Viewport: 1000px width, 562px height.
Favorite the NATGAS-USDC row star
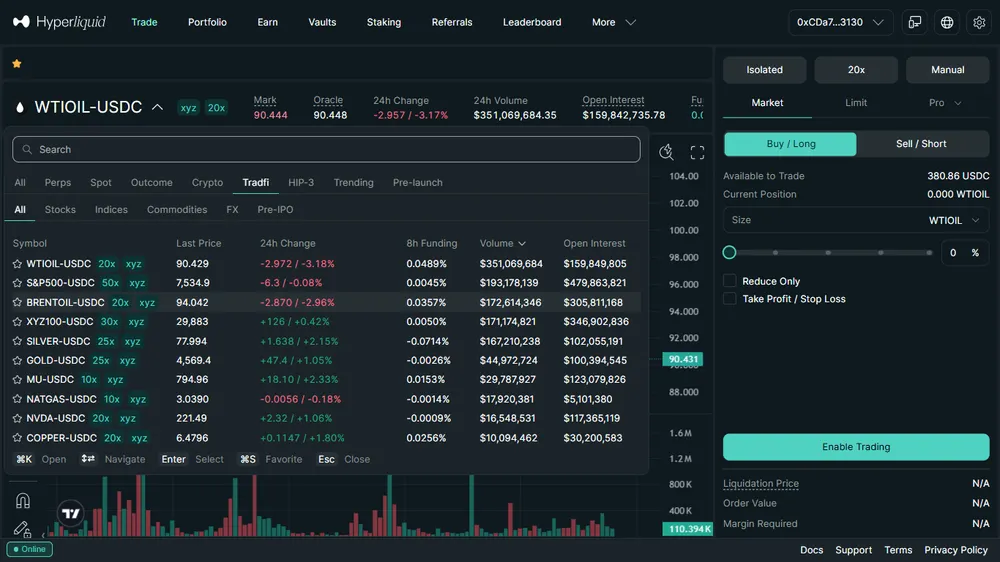tap(17, 399)
